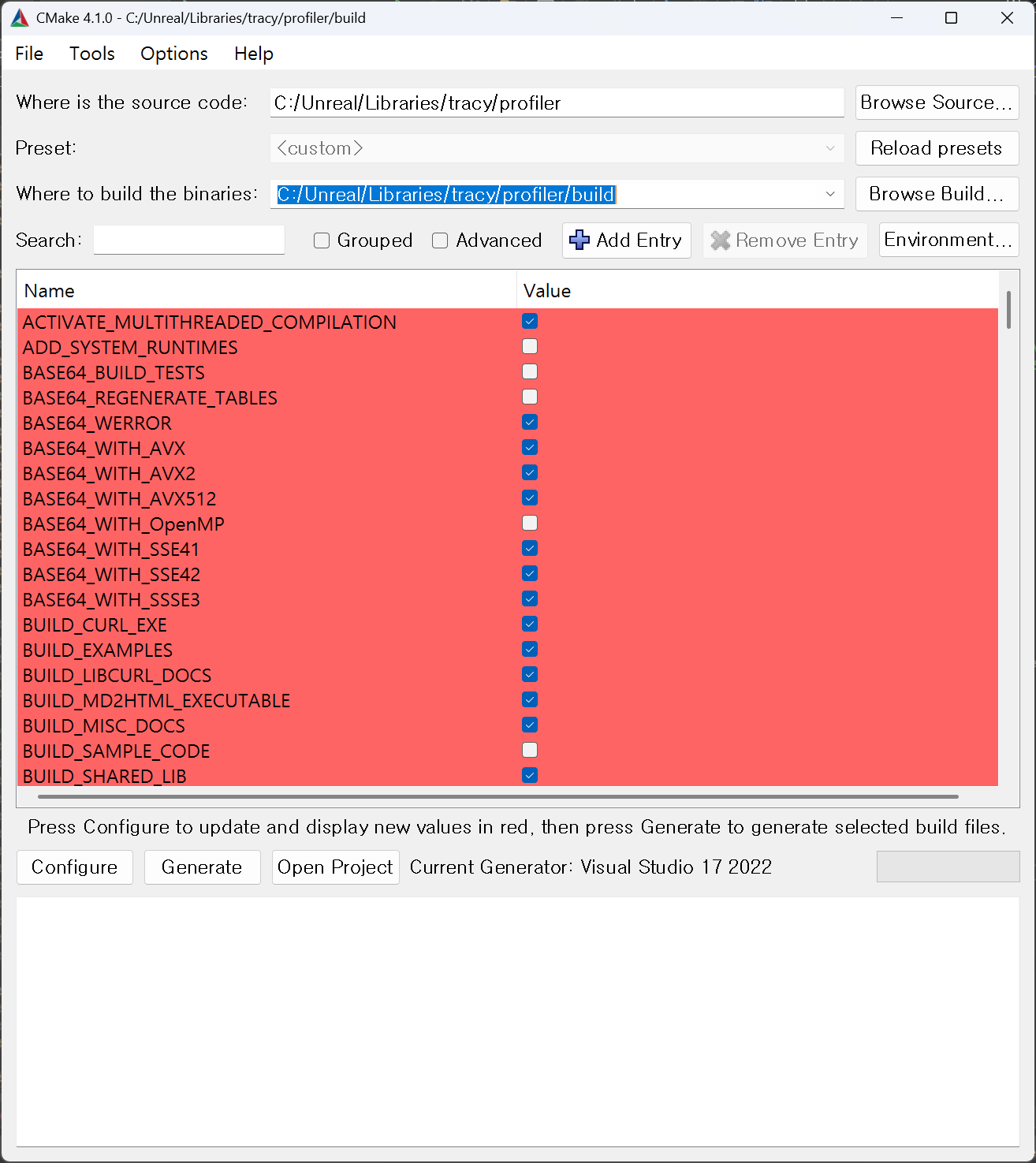
Task: Click Browse Source button
Action: tap(937, 103)
